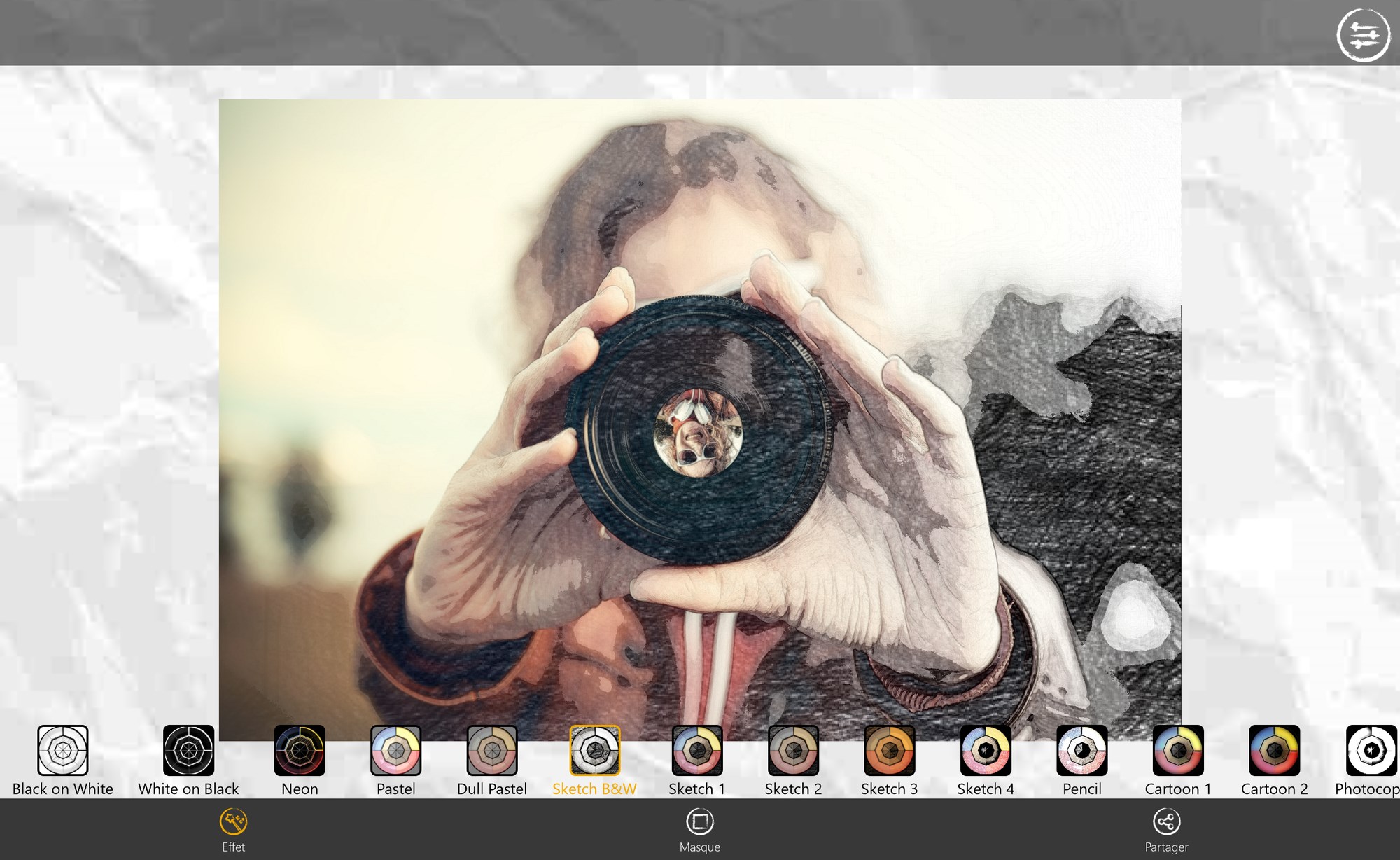Choose the Photocopy effect at right edge
This screenshot has height=860, width=1400.
(x=1371, y=750)
